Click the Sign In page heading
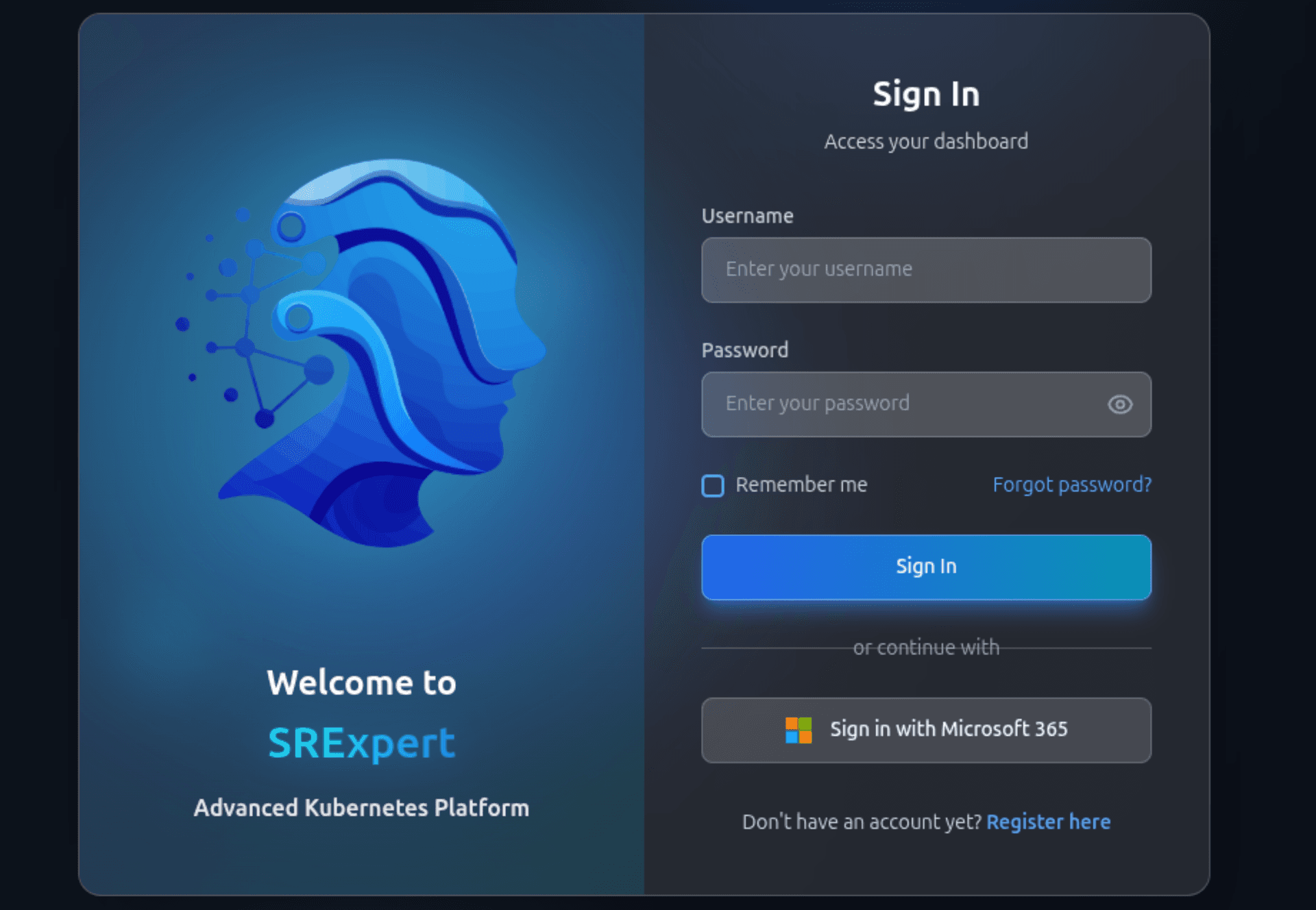Viewport: 1316px width, 910px height. click(x=925, y=94)
